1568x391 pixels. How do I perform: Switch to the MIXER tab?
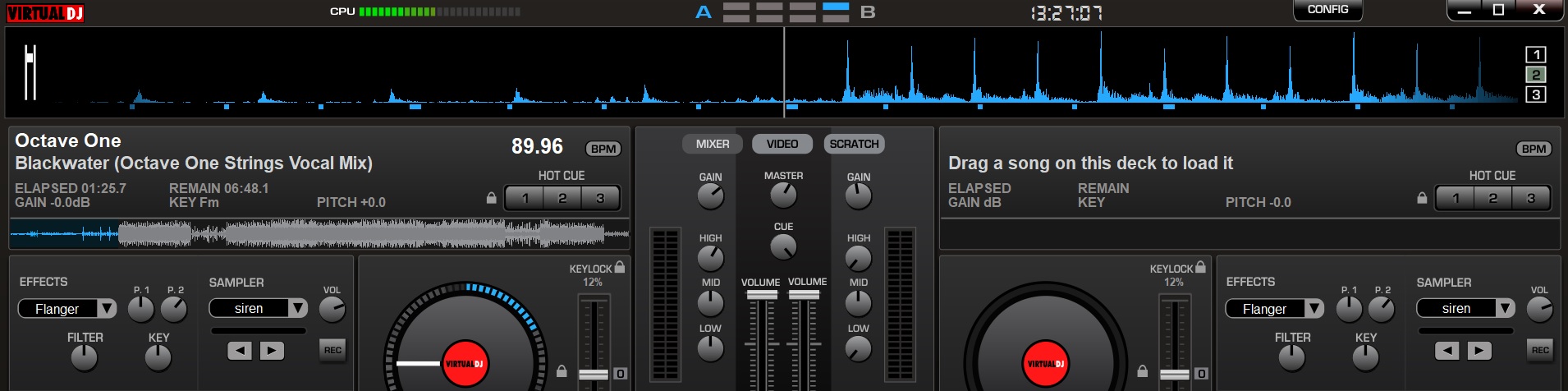[x=713, y=144]
